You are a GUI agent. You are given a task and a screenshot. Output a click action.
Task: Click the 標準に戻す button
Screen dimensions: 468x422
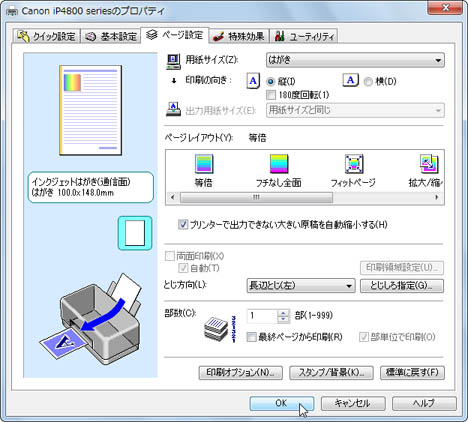pos(412,373)
